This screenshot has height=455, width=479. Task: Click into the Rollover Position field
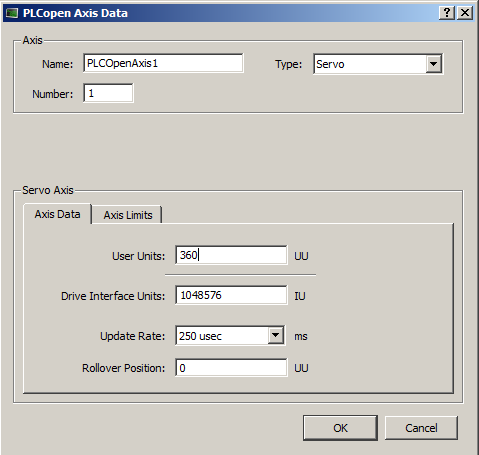231,368
